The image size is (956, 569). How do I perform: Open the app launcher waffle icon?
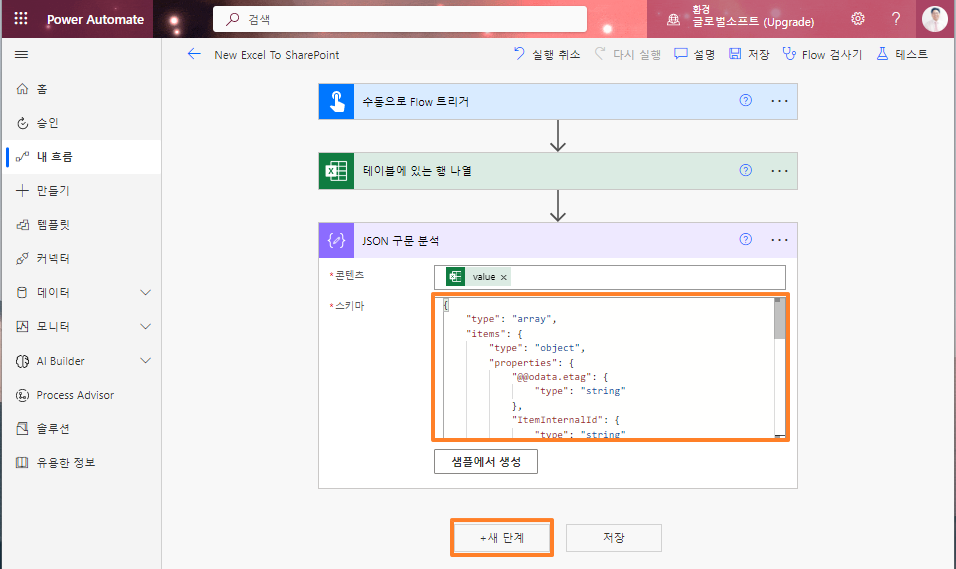click(21, 19)
